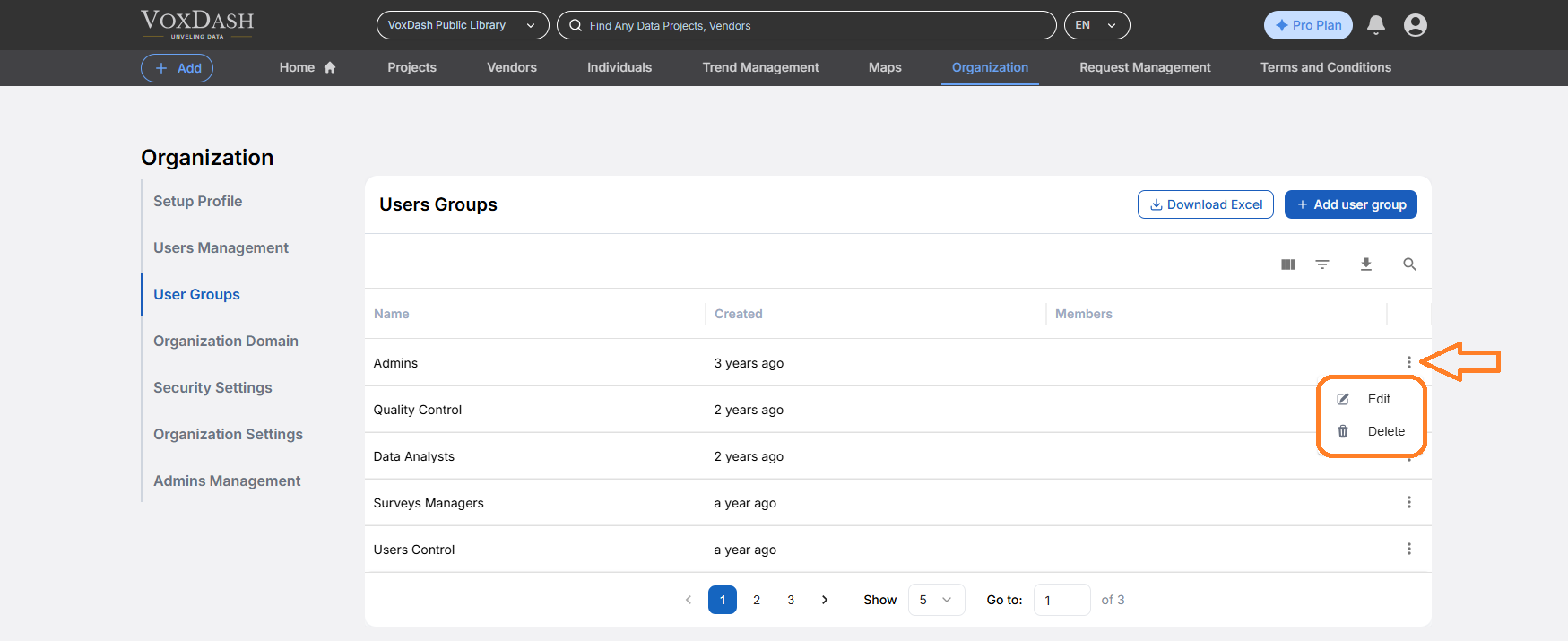Go to the Home tab

coord(297,67)
